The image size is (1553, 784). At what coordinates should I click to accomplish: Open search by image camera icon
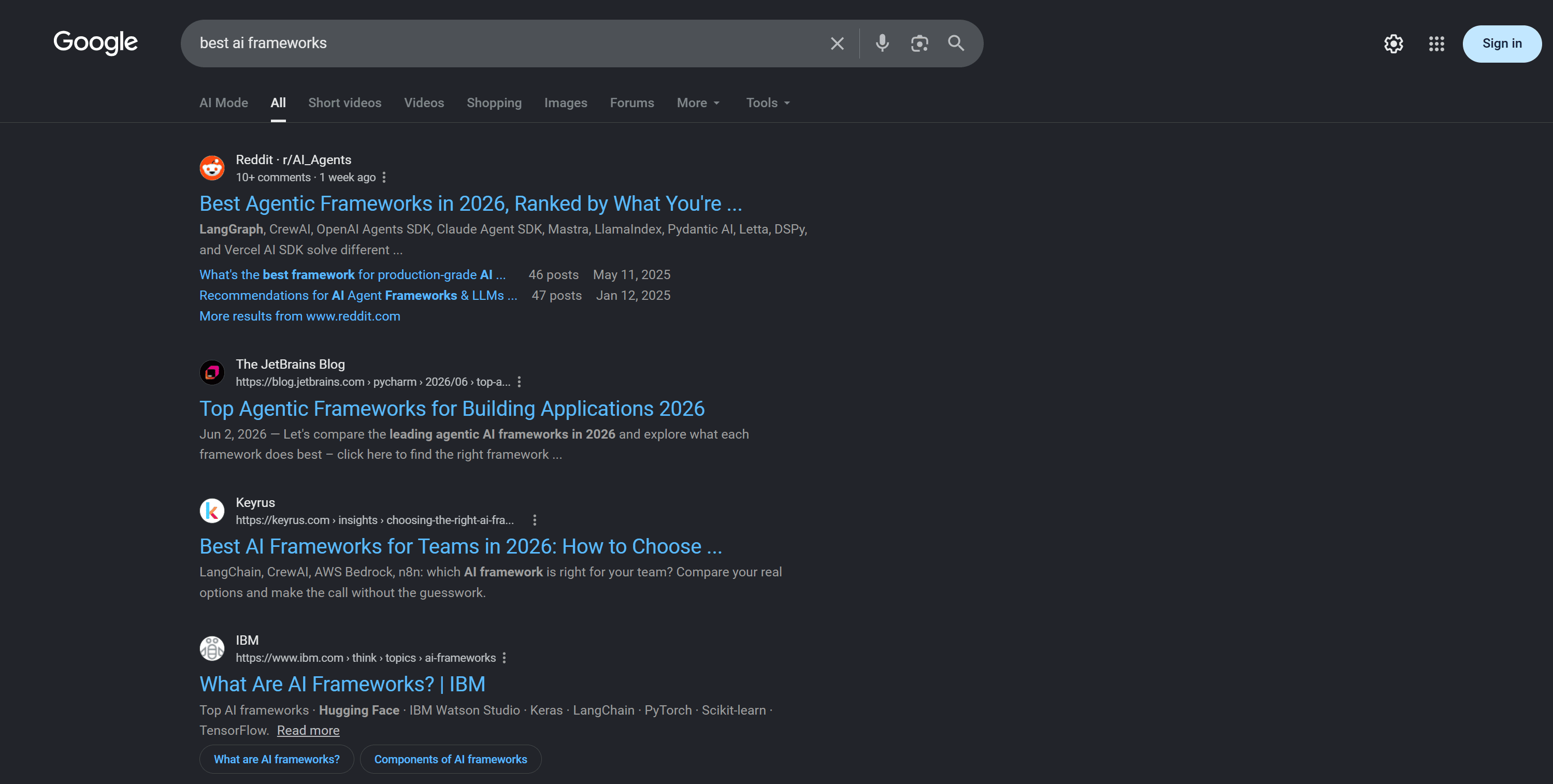point(919,43)
